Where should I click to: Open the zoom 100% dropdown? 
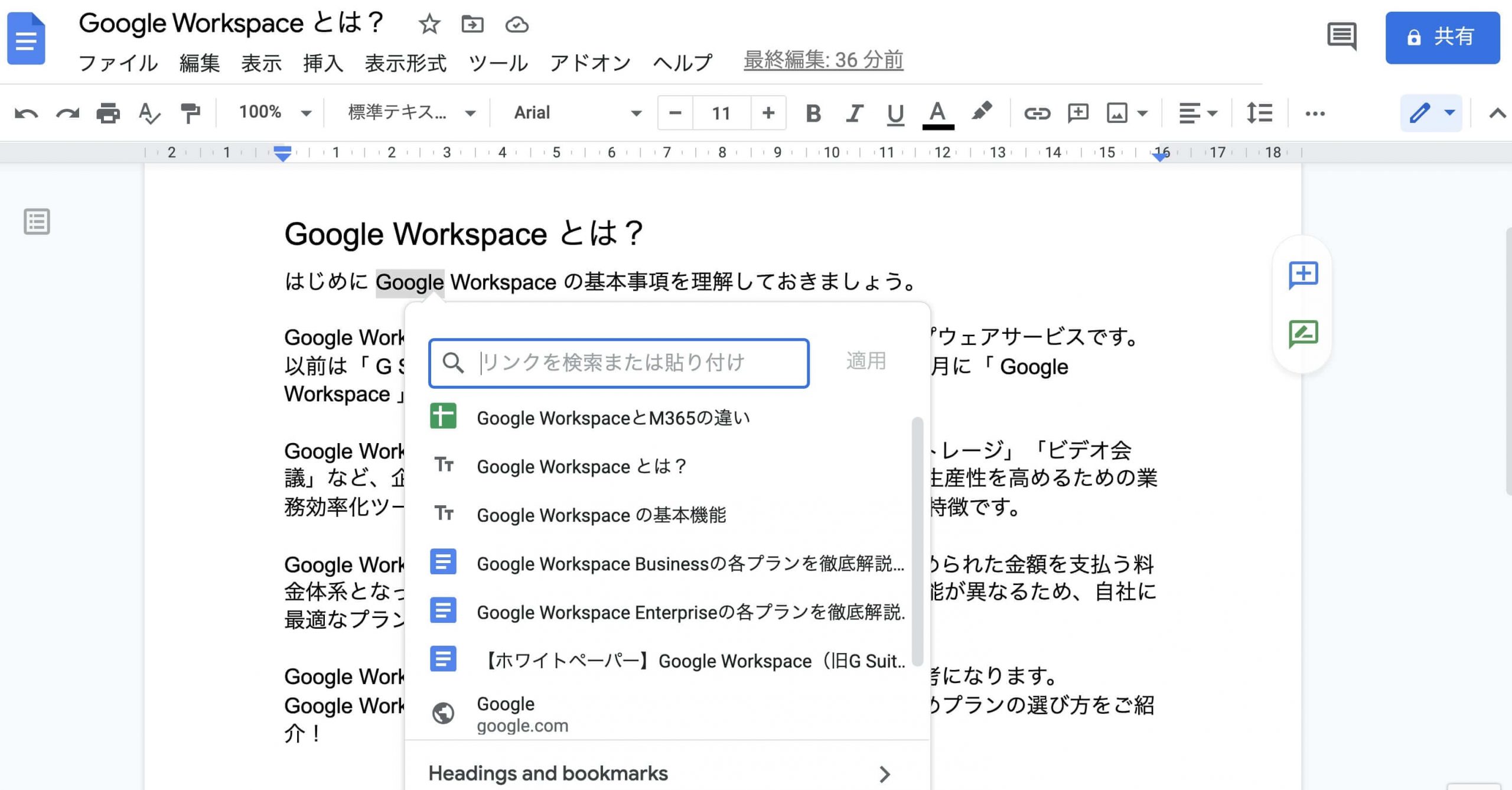pos(275,112)
